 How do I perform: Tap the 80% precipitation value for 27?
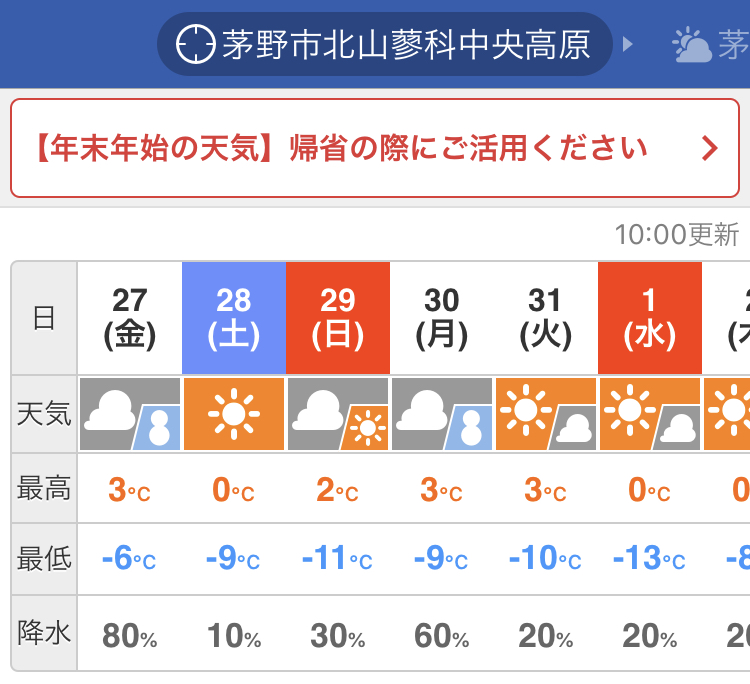click(130, 636)
